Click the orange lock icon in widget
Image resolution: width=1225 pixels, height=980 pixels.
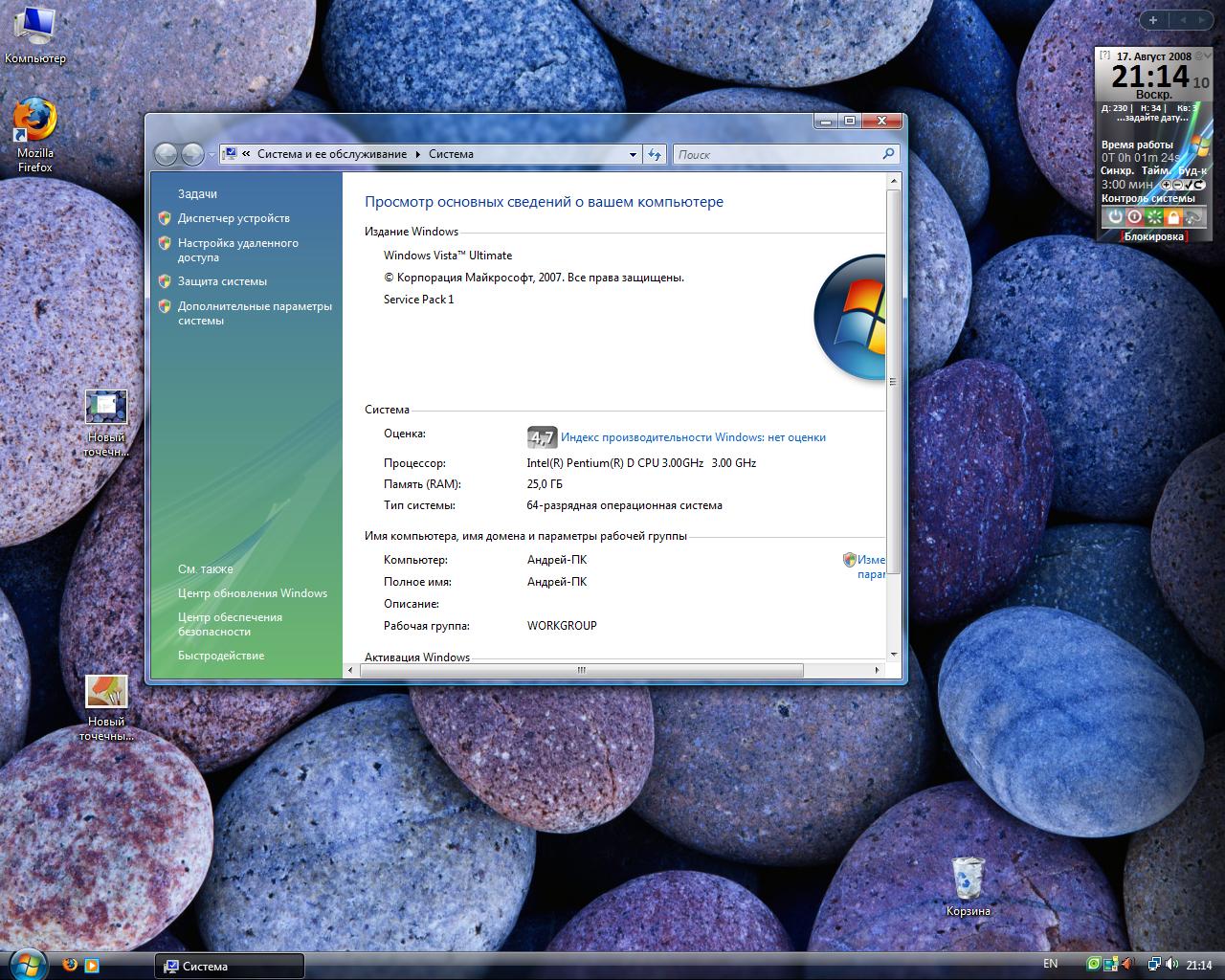tap(1173, 217)
